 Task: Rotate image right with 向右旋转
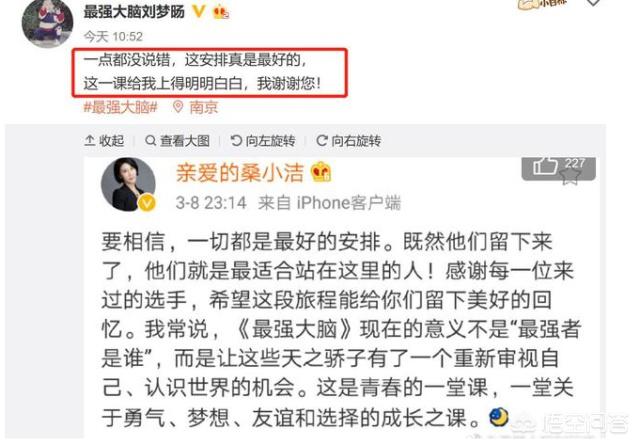(349, 141)
